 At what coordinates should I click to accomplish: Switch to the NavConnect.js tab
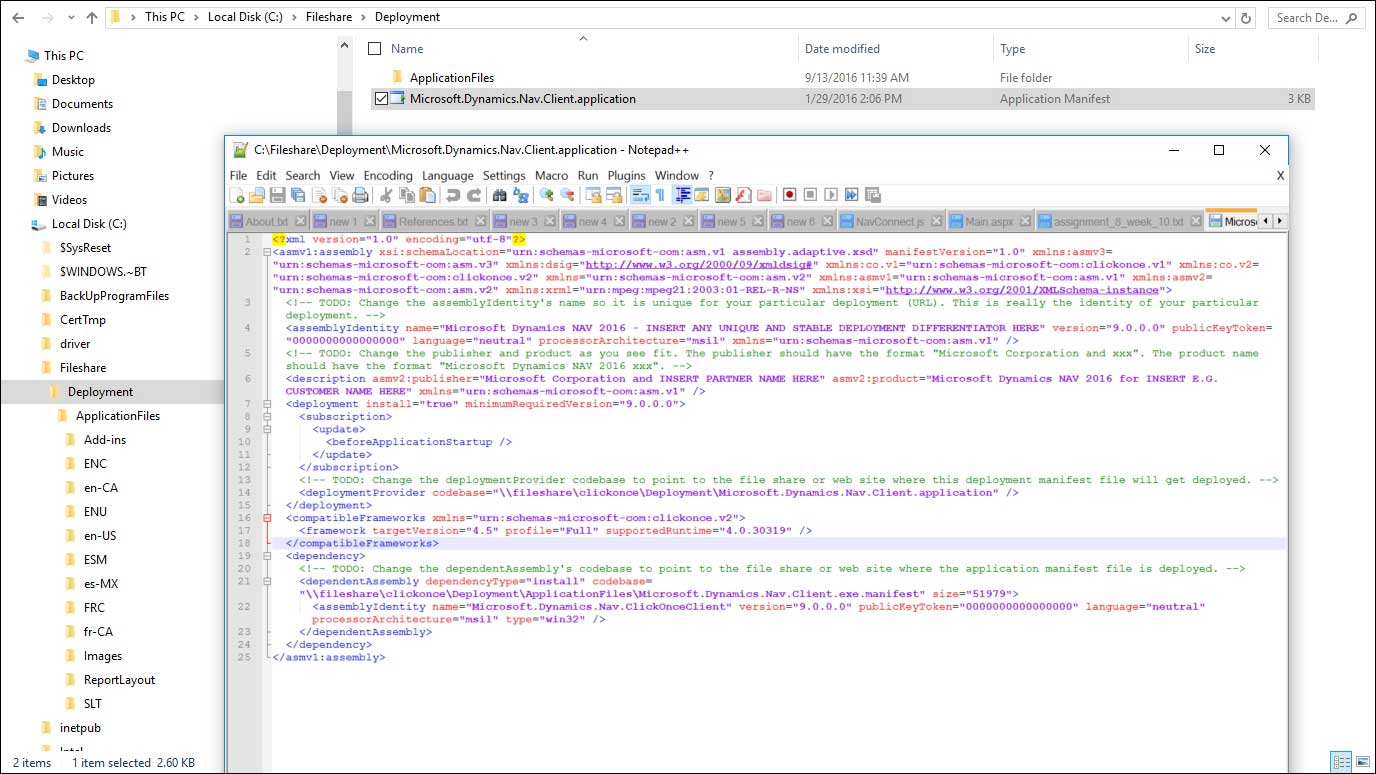[889, 220]
